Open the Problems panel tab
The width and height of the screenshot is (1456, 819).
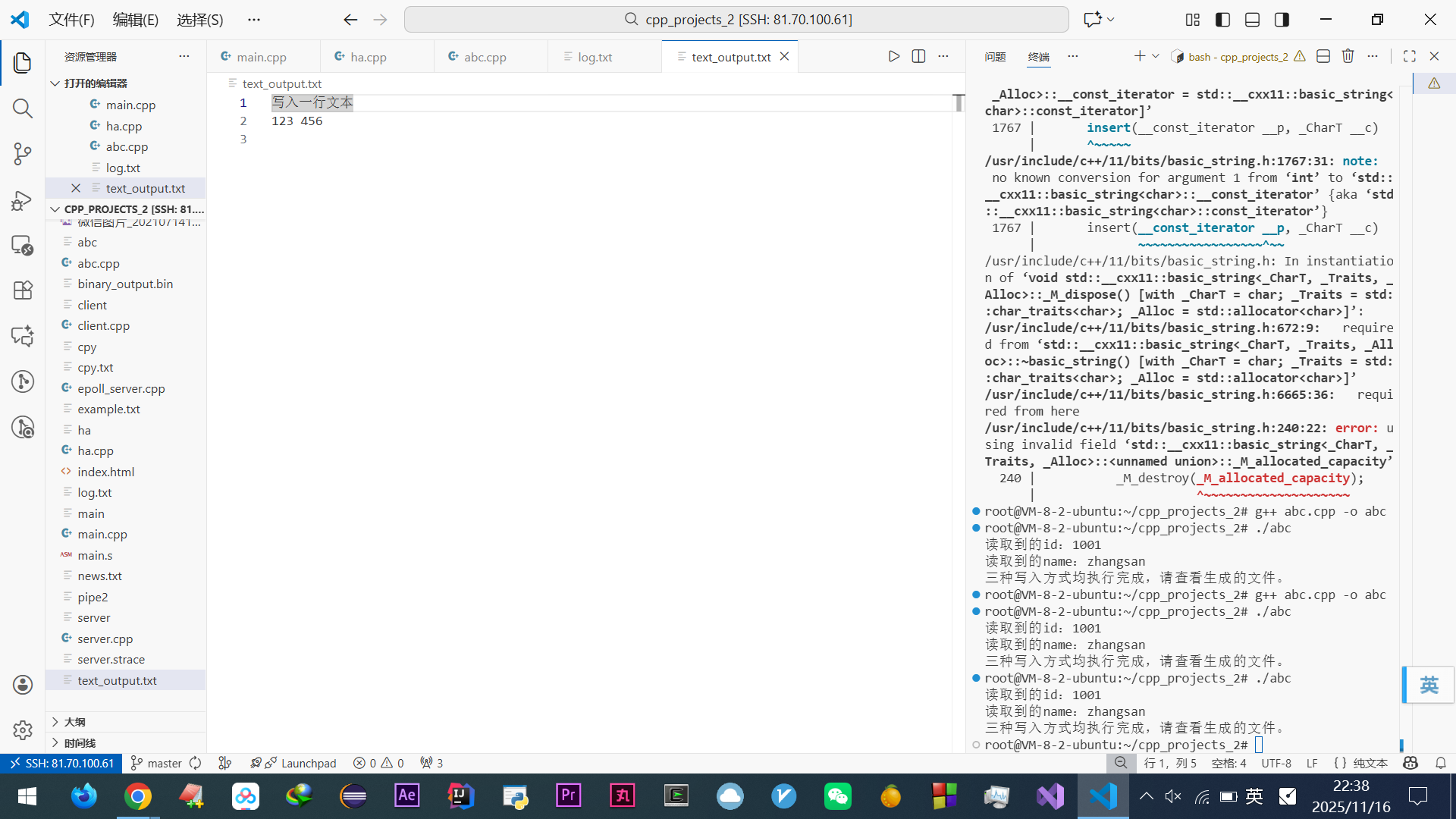tap(995, 57)
